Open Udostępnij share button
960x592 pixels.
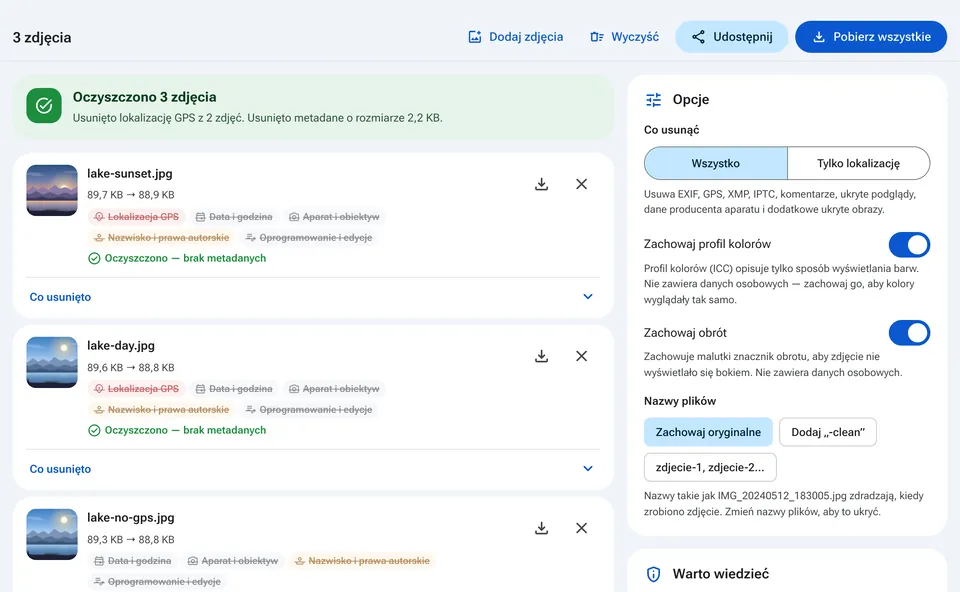point(732,37)
